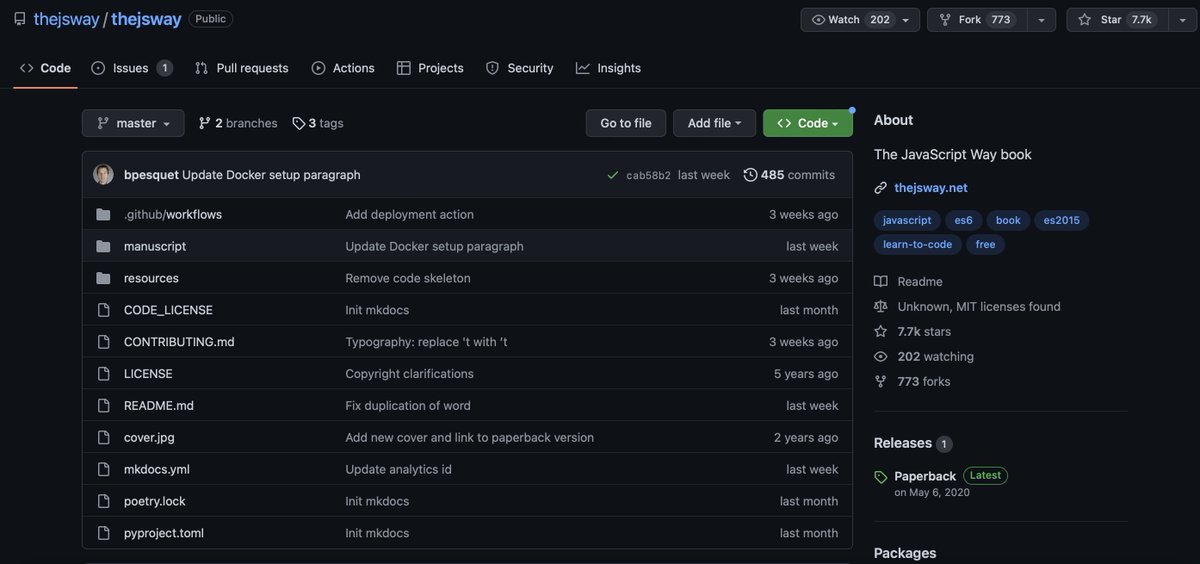Click 'Update Docker setup paragraph' in header row
1200x564 pixels.
tap(271, 175)
